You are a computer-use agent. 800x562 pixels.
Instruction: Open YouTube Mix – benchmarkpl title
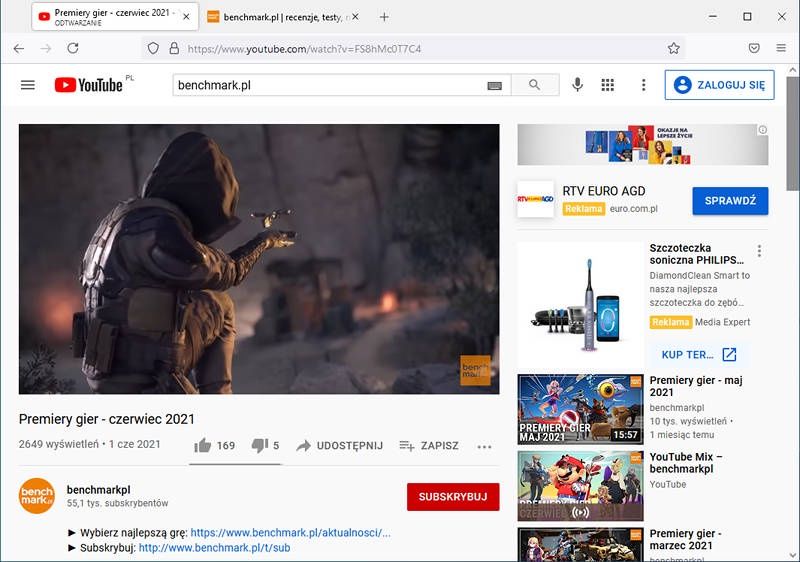[x=686, y=463]
